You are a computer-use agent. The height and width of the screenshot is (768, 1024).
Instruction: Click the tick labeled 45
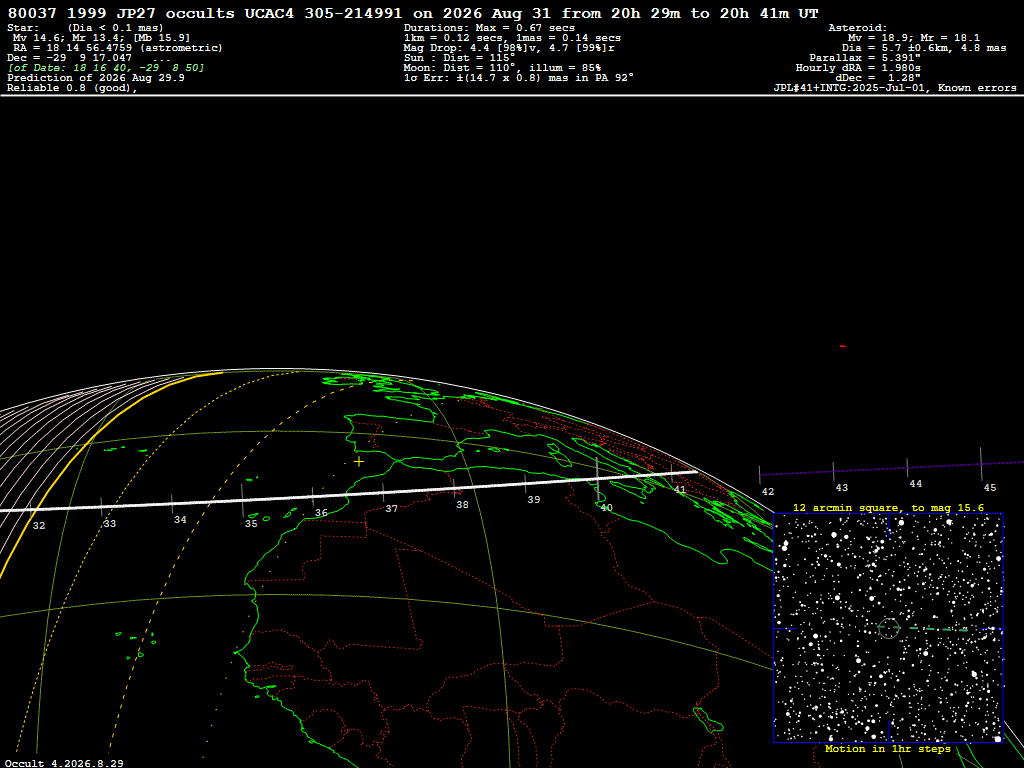(x=989, y=488)
